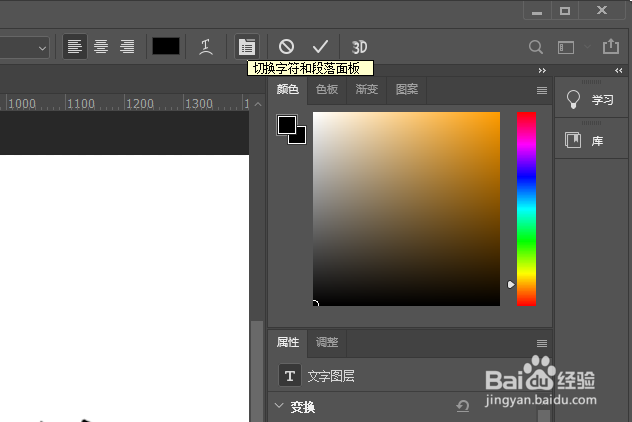The width and height of the screenshot is (632, 422).
Task: Reset the transform with undo arrow
Action: pos(463,406)
